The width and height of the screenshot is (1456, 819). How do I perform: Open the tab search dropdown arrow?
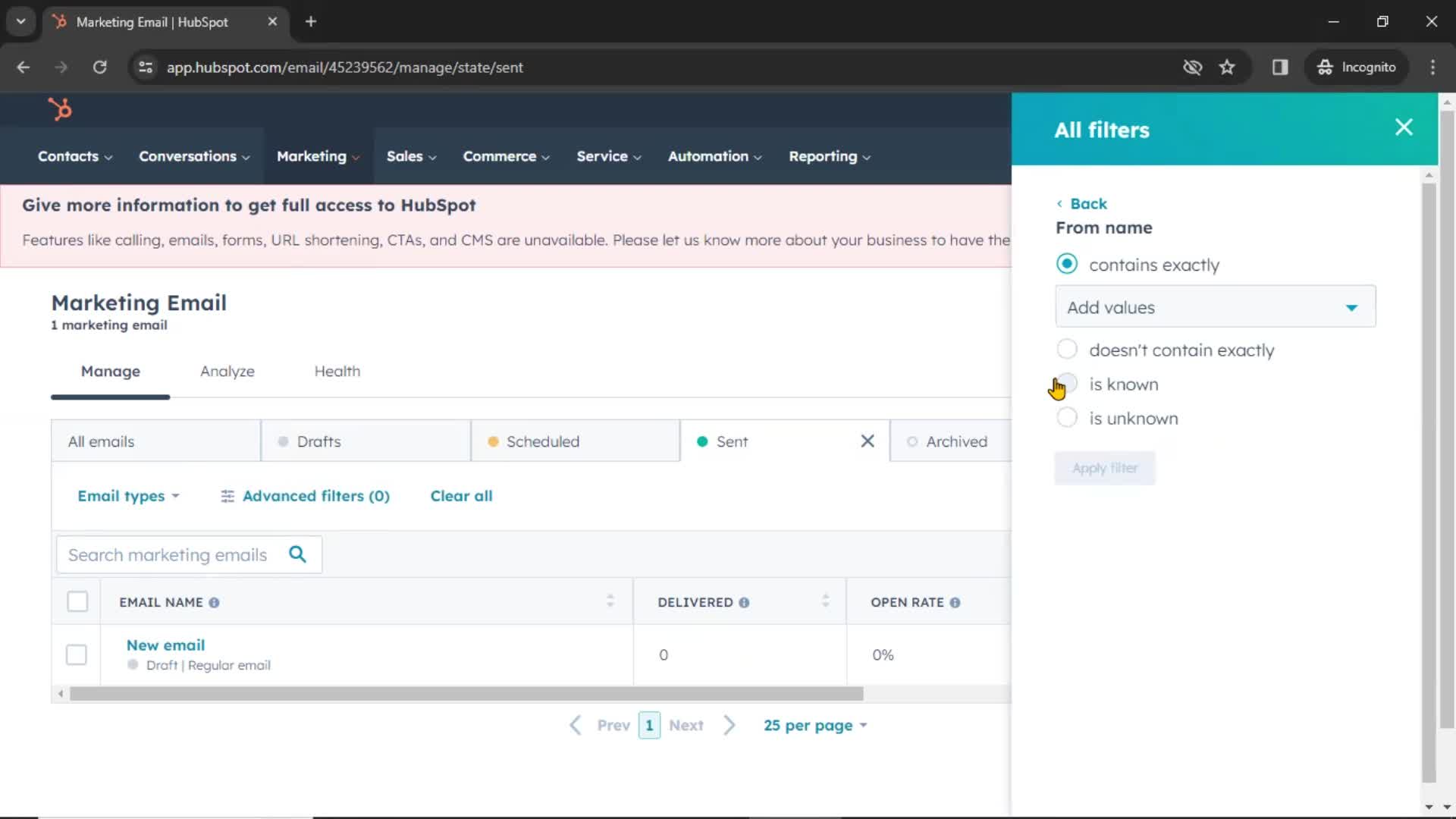click(20, 22)
